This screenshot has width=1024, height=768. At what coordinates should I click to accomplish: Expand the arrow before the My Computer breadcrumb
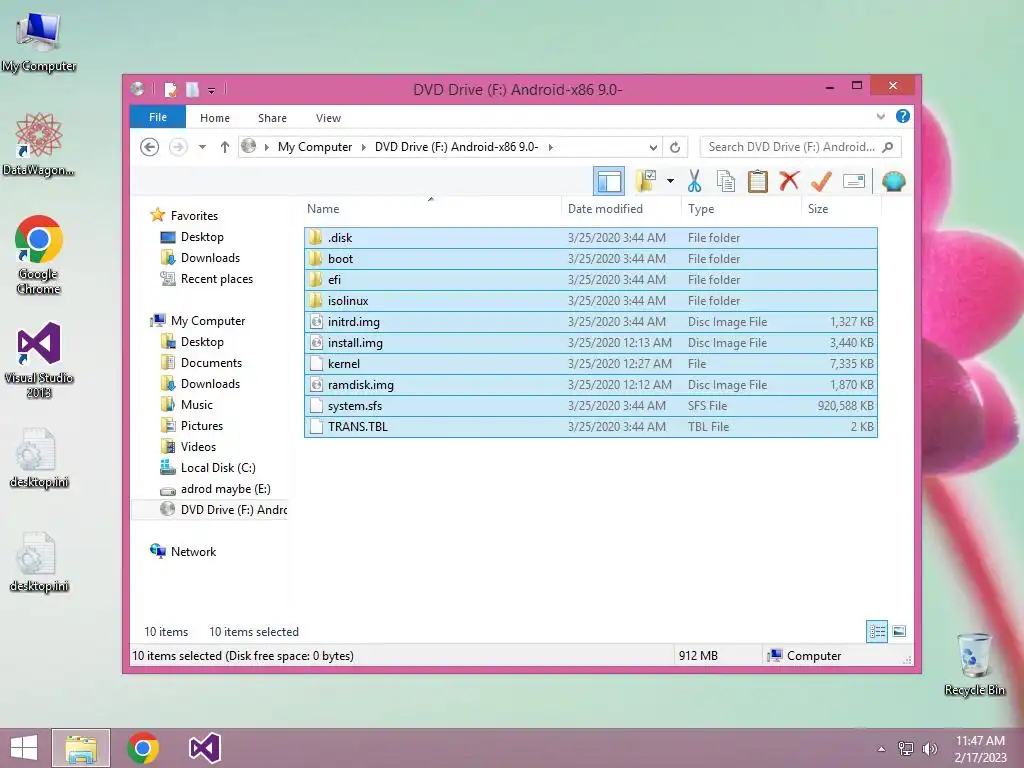[266, 147]
